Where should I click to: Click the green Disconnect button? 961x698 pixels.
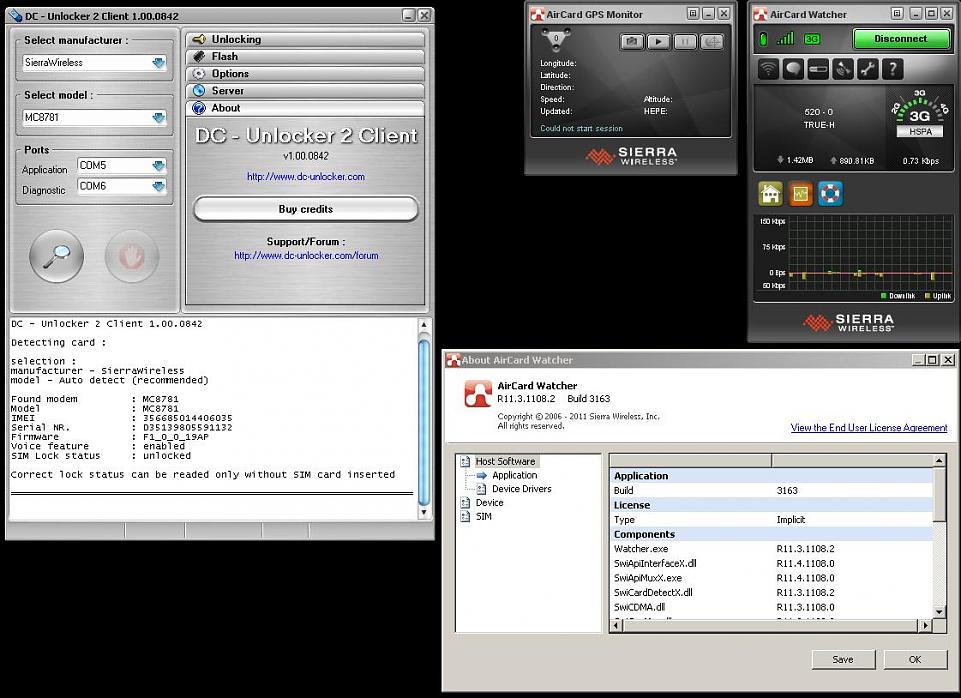(x=900, y=39)
